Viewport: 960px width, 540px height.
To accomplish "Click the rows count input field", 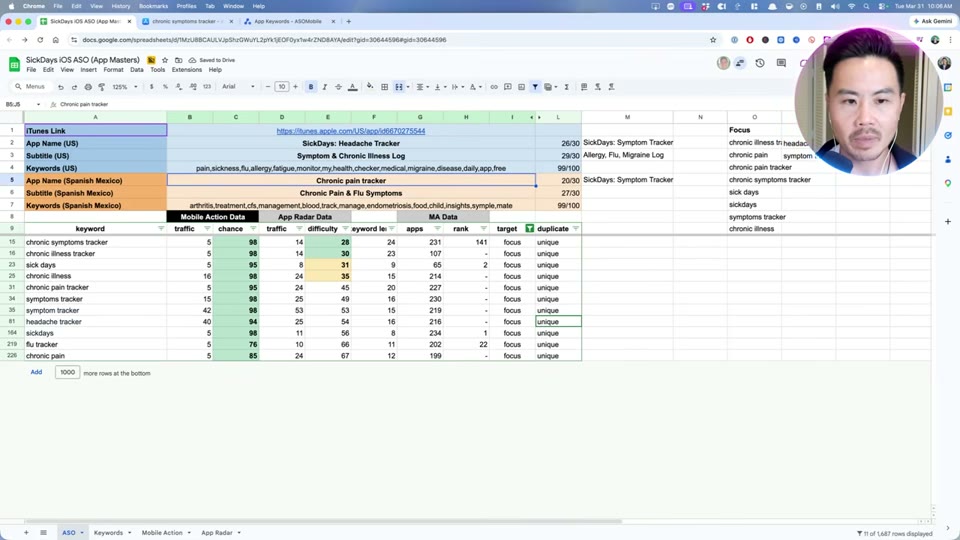I will tap(67, 372).
